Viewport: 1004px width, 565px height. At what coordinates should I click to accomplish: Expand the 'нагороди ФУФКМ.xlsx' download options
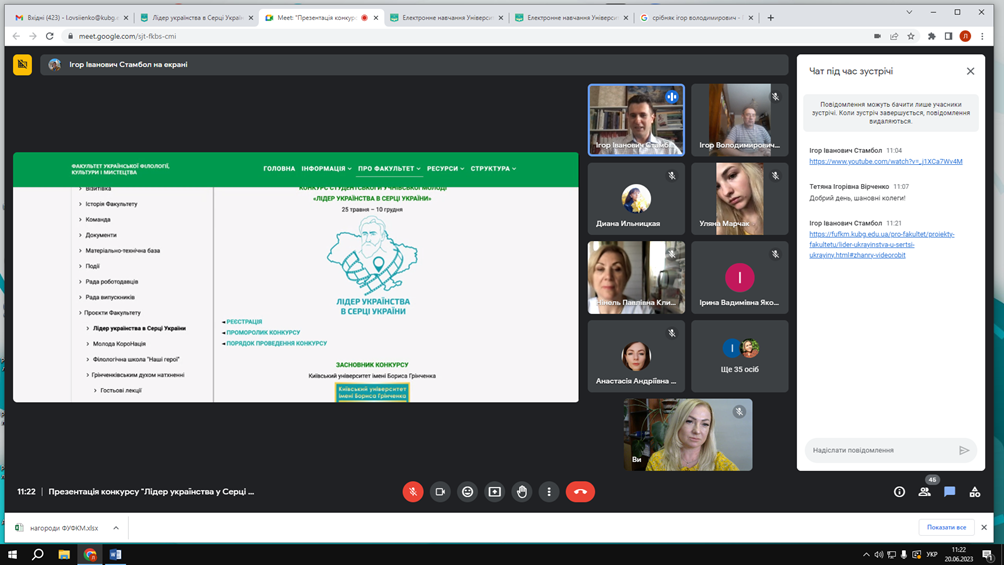pos(116,528)
